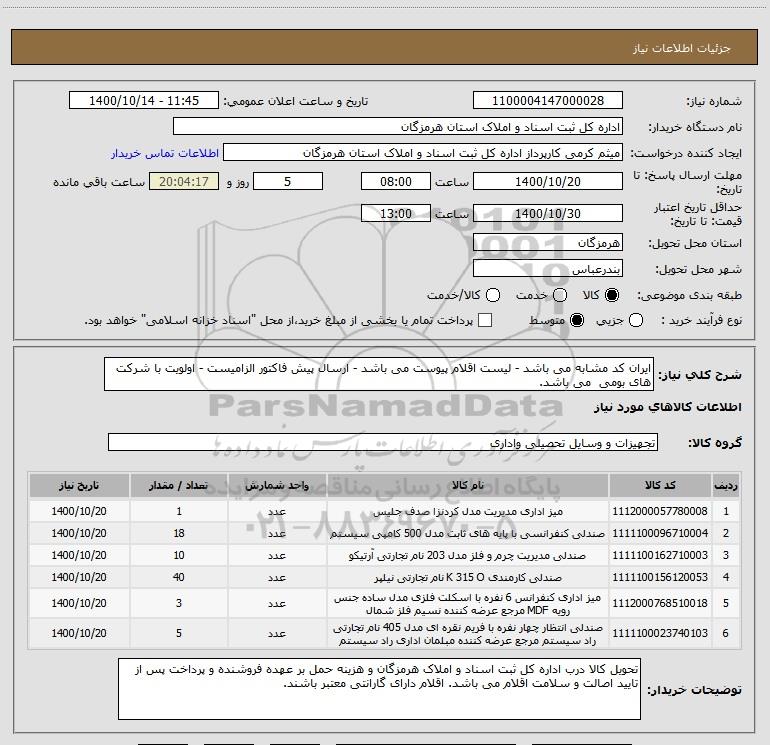
Task: Click the page header جزئیات اطلاعات نیاز
Action: coord(682,48)
